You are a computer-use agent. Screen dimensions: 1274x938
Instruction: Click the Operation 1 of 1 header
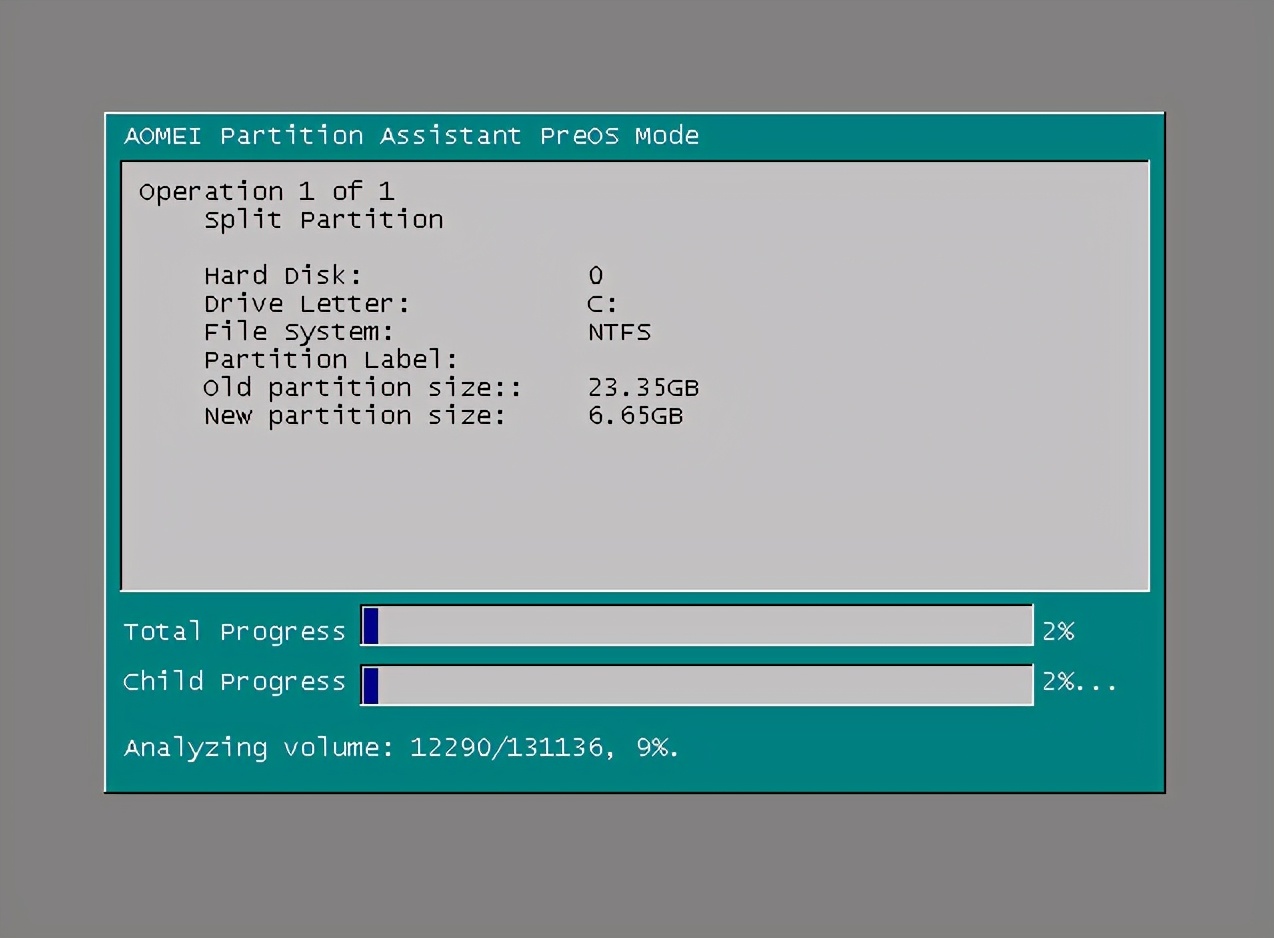[266, 191]
